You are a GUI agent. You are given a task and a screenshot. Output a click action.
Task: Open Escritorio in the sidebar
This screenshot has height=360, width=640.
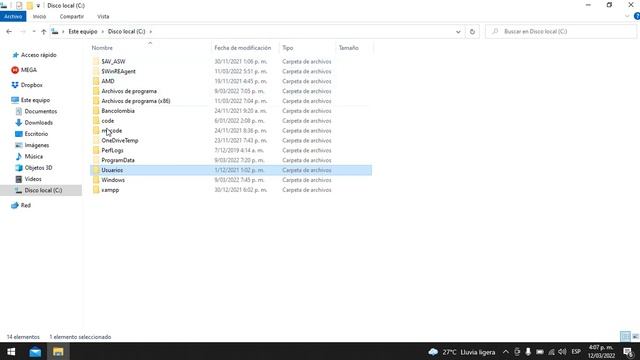pos(36,134)
